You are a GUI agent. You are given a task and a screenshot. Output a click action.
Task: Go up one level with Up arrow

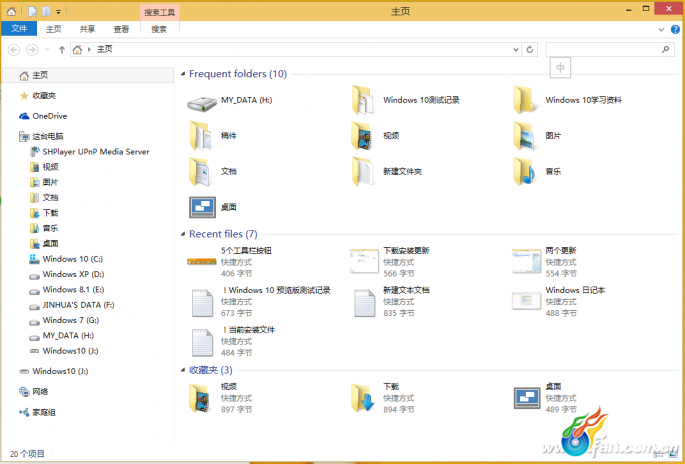click(62, 50)
